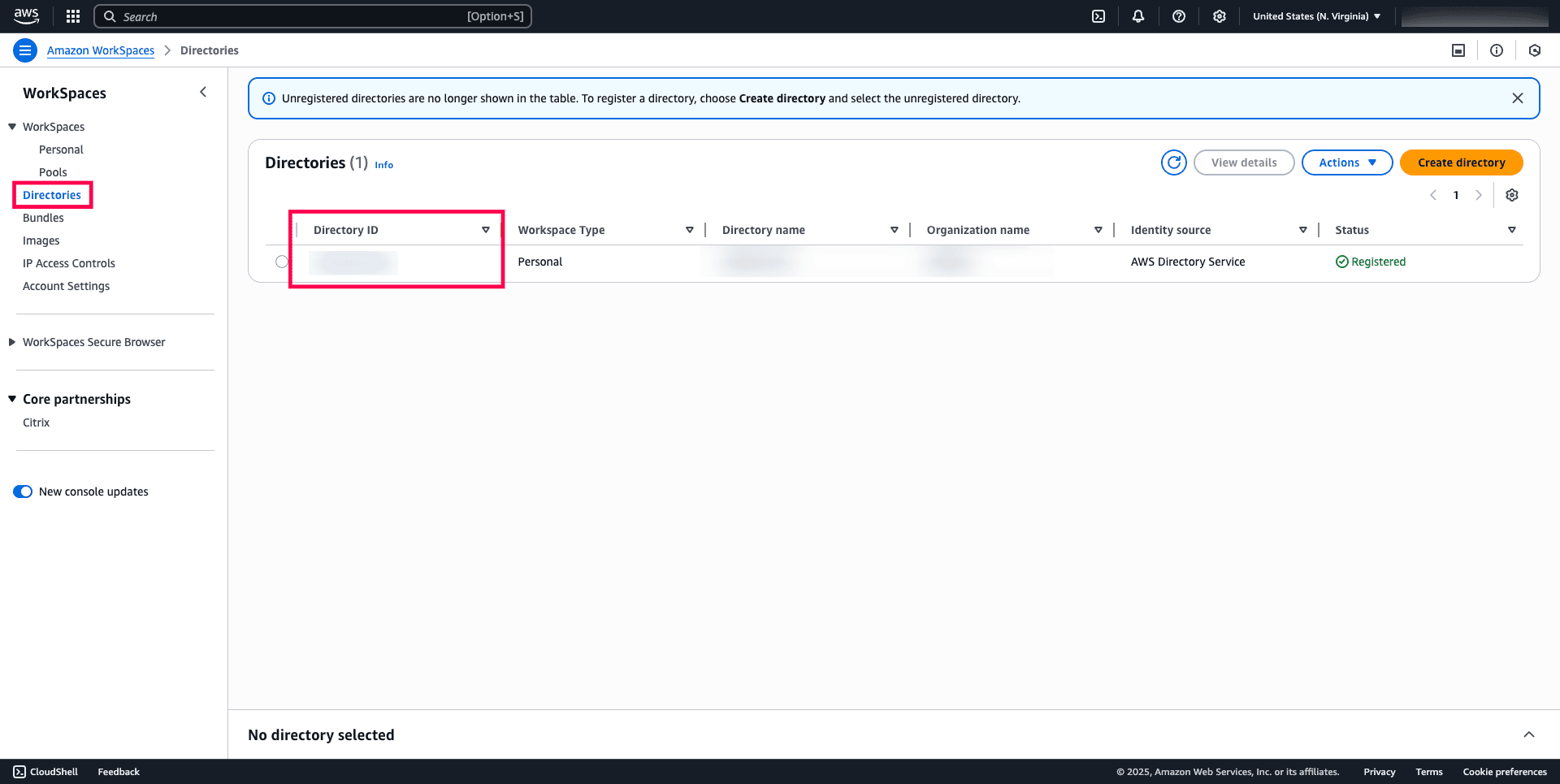
Task: Open the Pools nav item
Action: [53, 172]
